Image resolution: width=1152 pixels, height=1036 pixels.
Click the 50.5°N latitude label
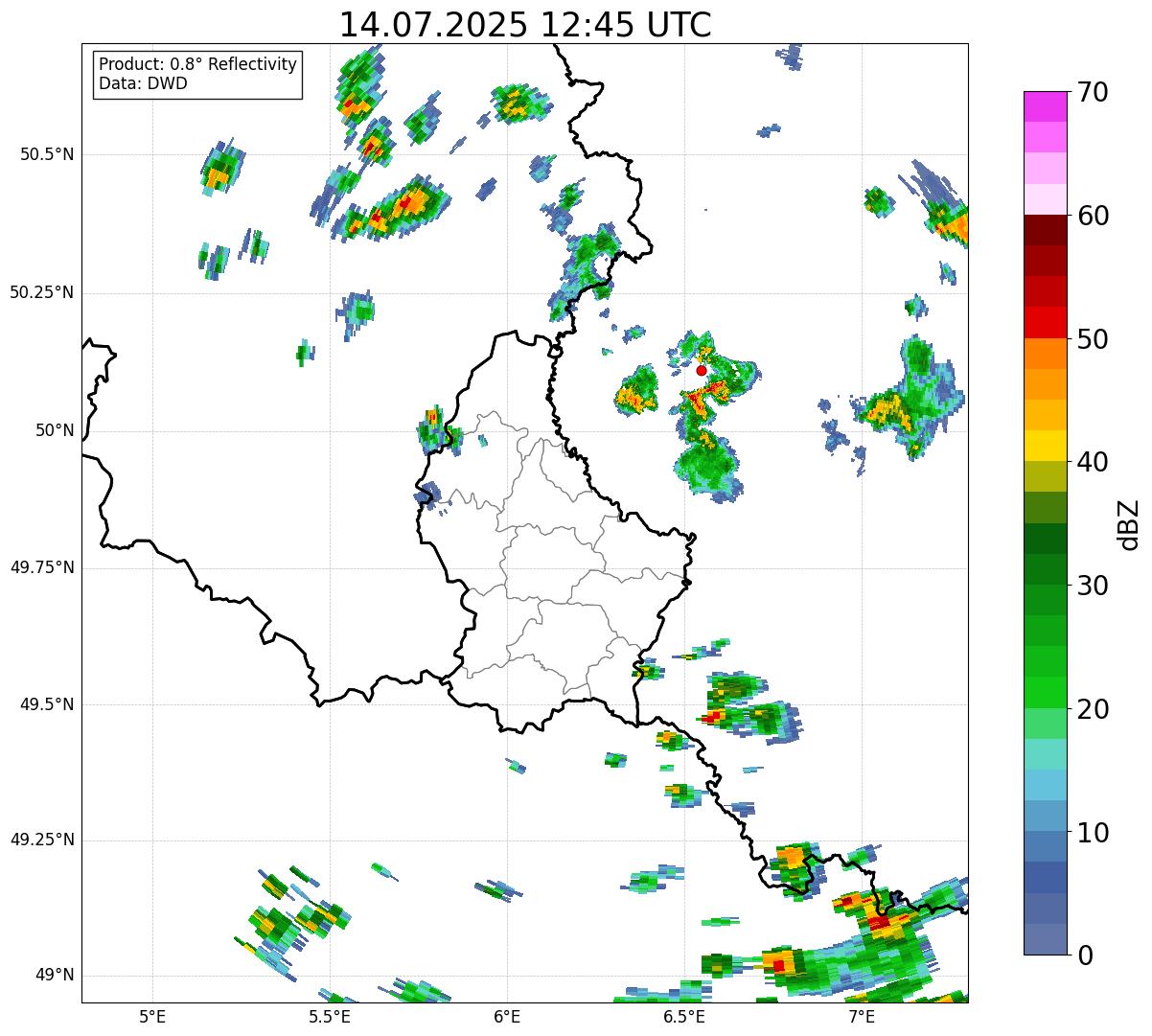coord(49,154)
